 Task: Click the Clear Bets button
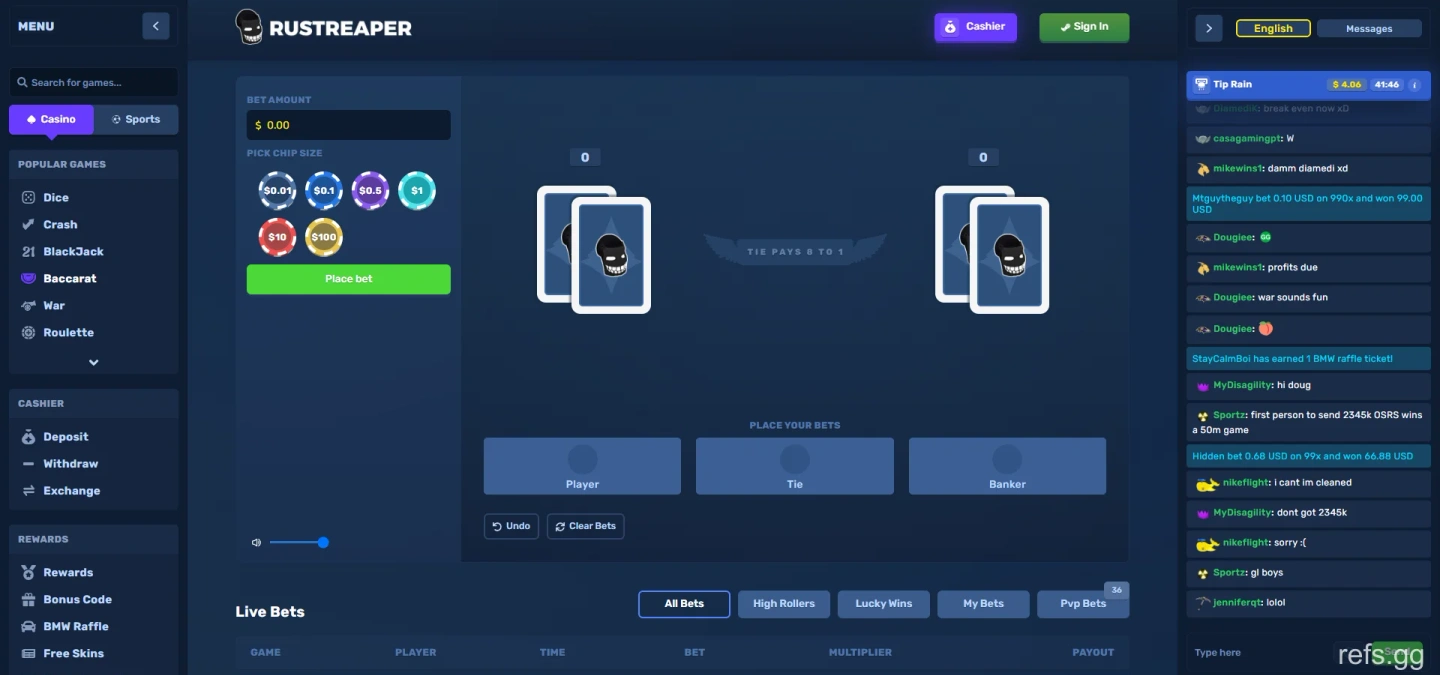pos(585,526)
